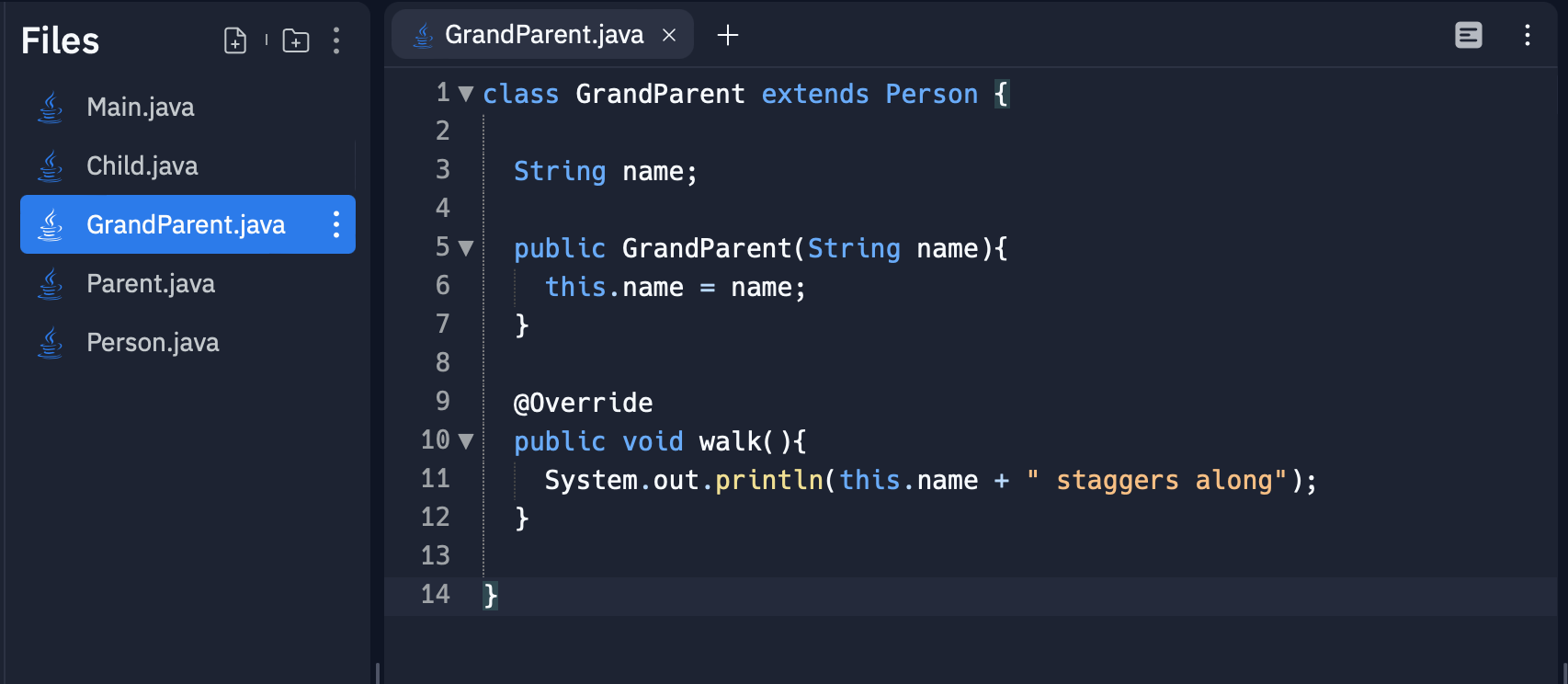Open editor more options menu
Image resolution: width=1568 pixels, height=684 pixels.
tap(1528, 35)
